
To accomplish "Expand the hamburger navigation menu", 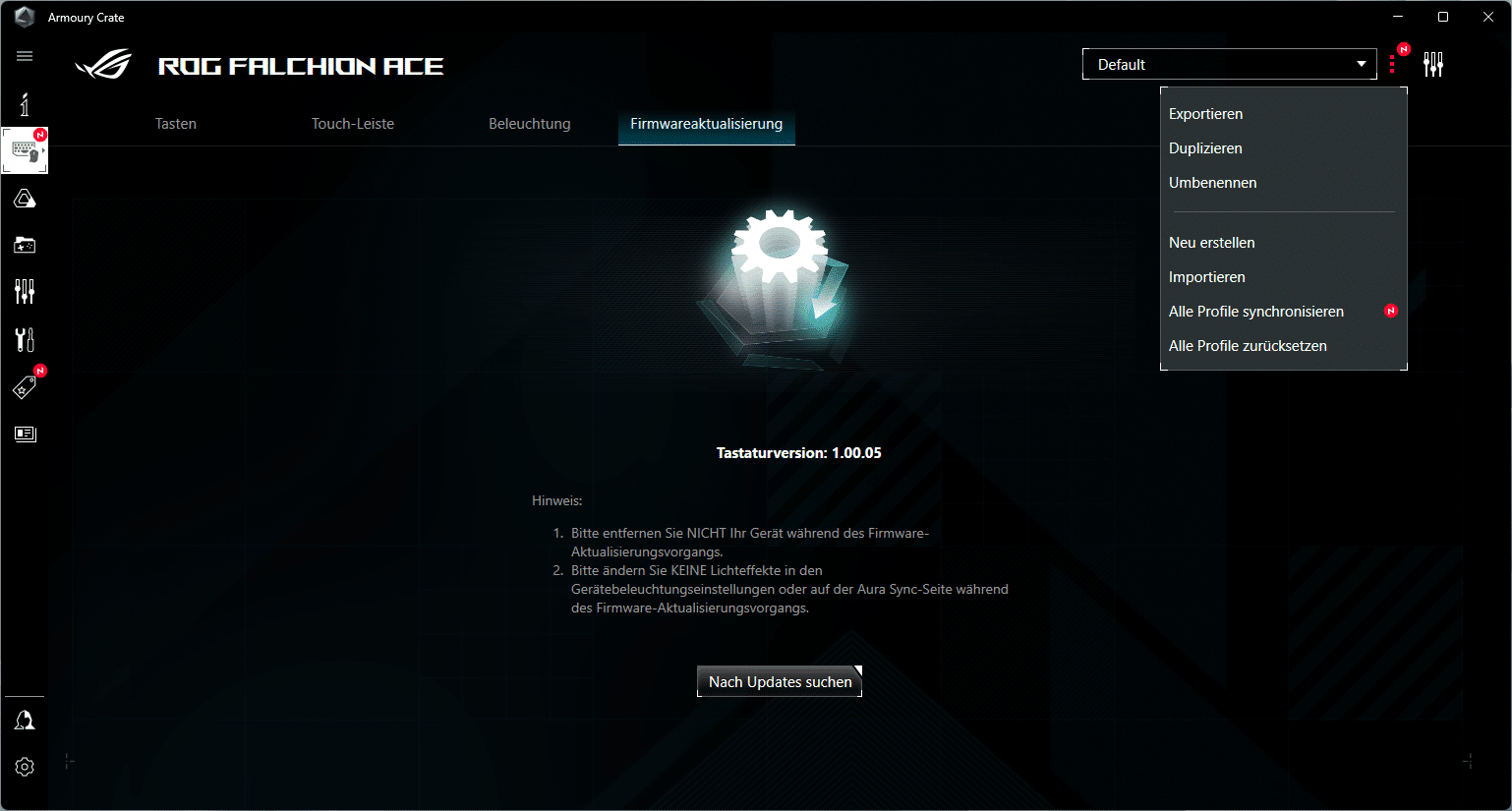I will click(25, 56).
